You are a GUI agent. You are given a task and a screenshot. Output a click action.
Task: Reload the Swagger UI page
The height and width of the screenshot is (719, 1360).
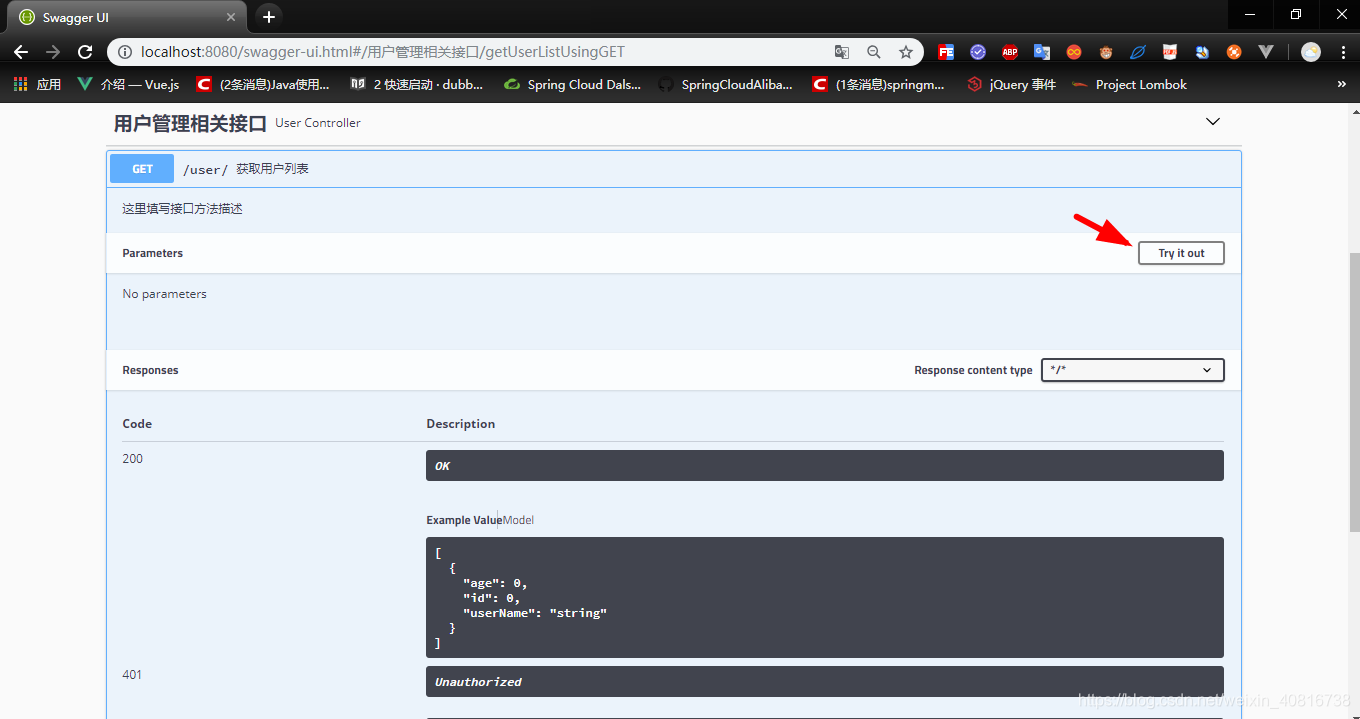tap(86, 52)
